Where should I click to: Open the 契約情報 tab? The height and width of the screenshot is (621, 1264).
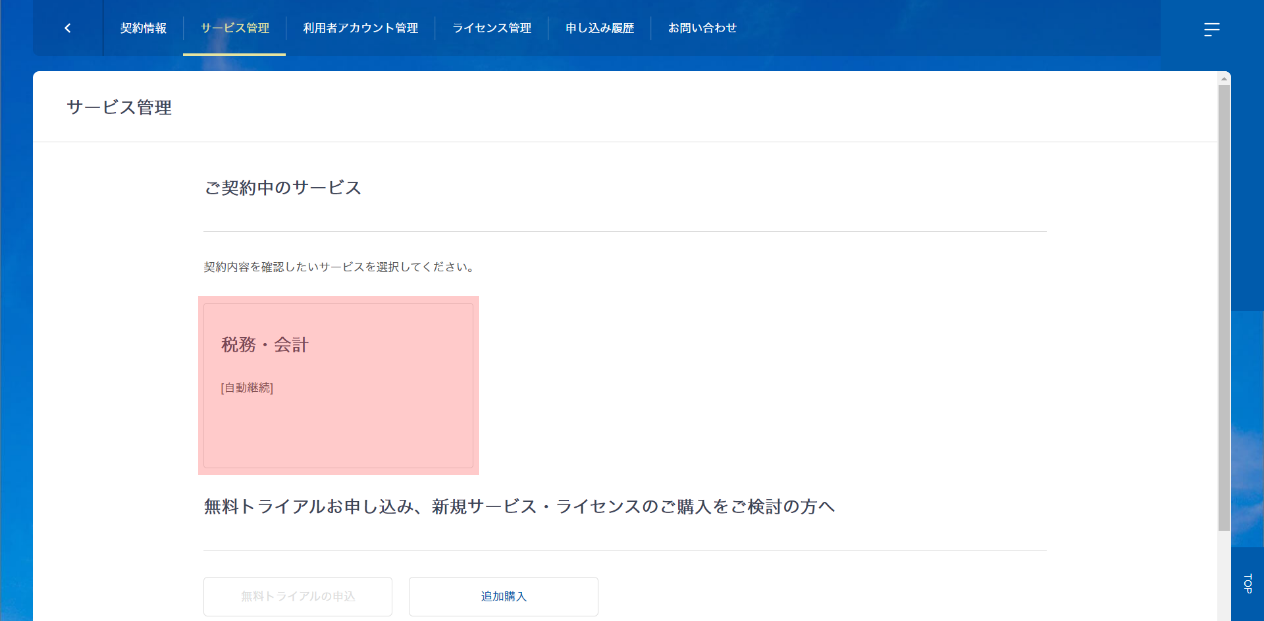pos(143,28)
